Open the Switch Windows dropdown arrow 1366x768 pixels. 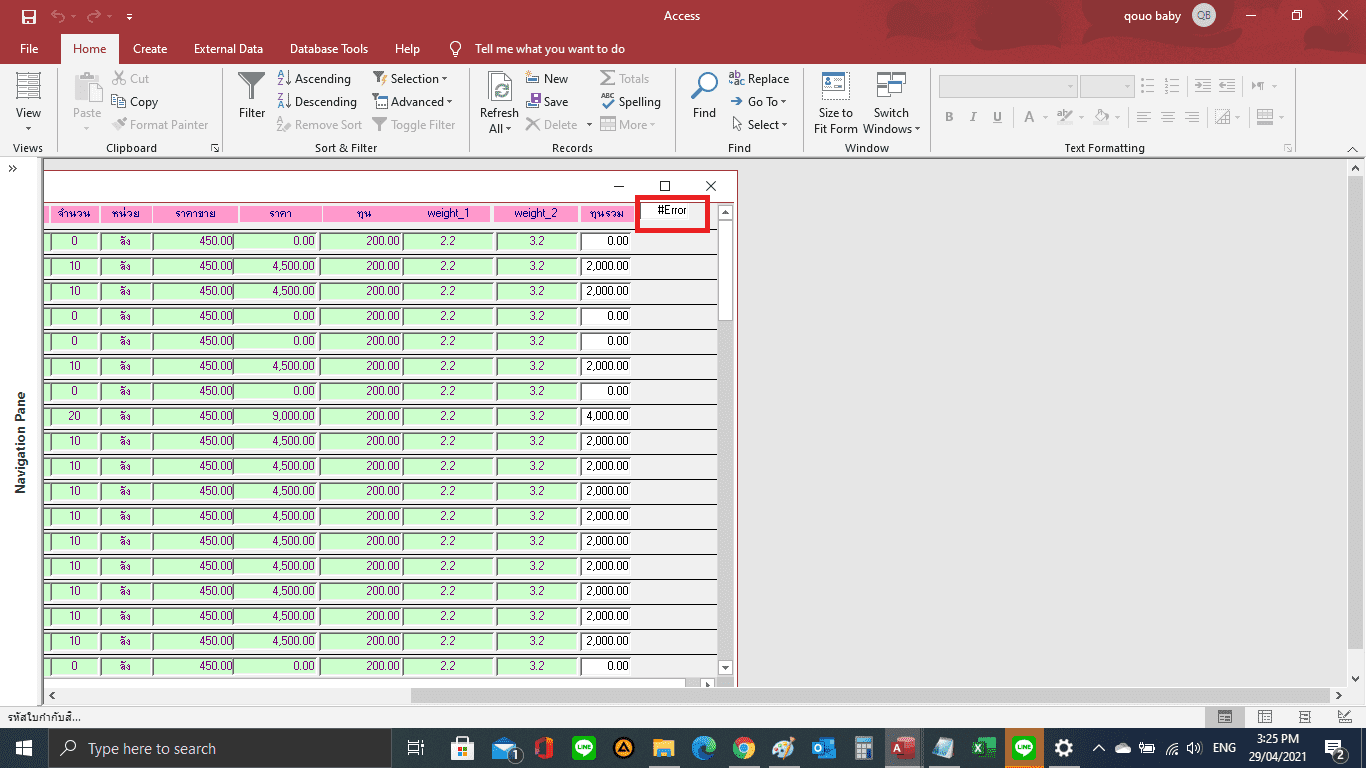[917, 129]
